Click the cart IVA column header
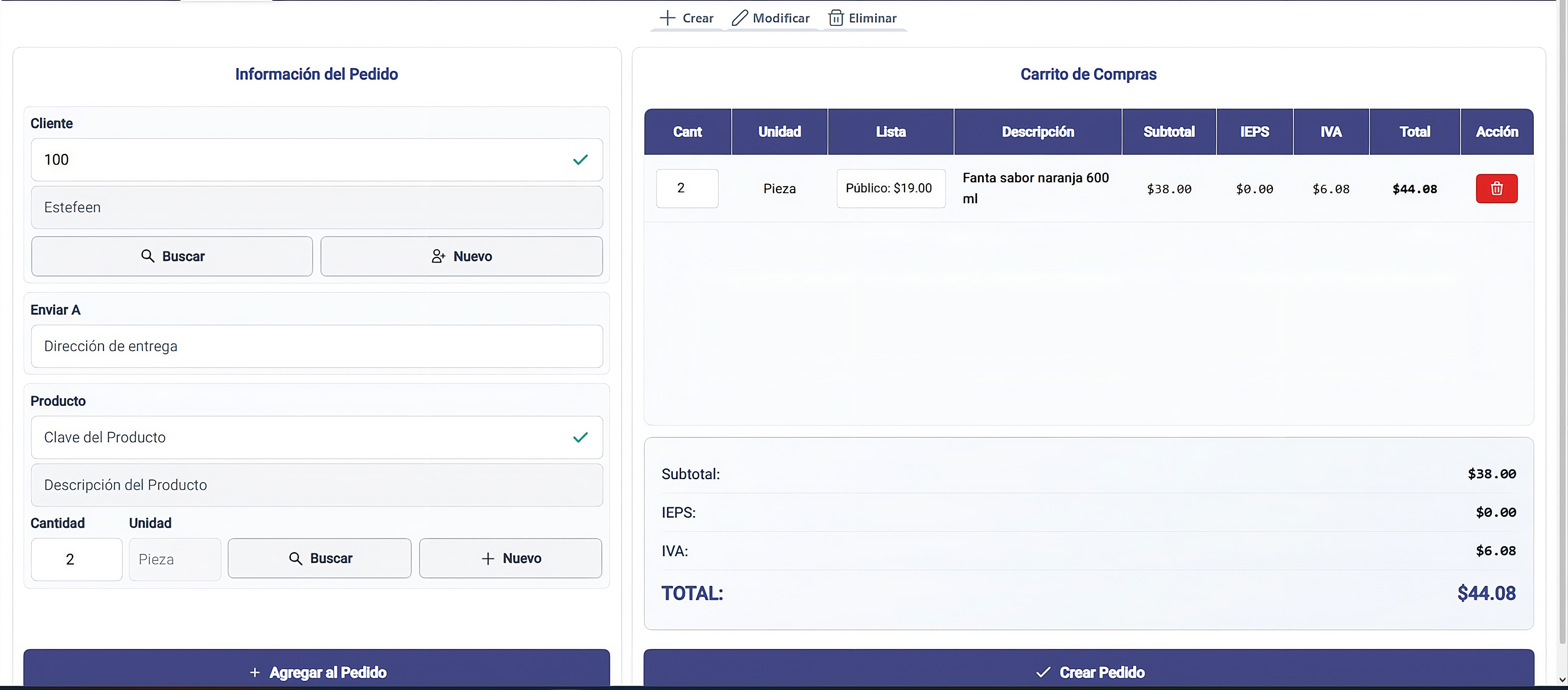This screenshot has width=1568, height=690. coord(1331,132)
